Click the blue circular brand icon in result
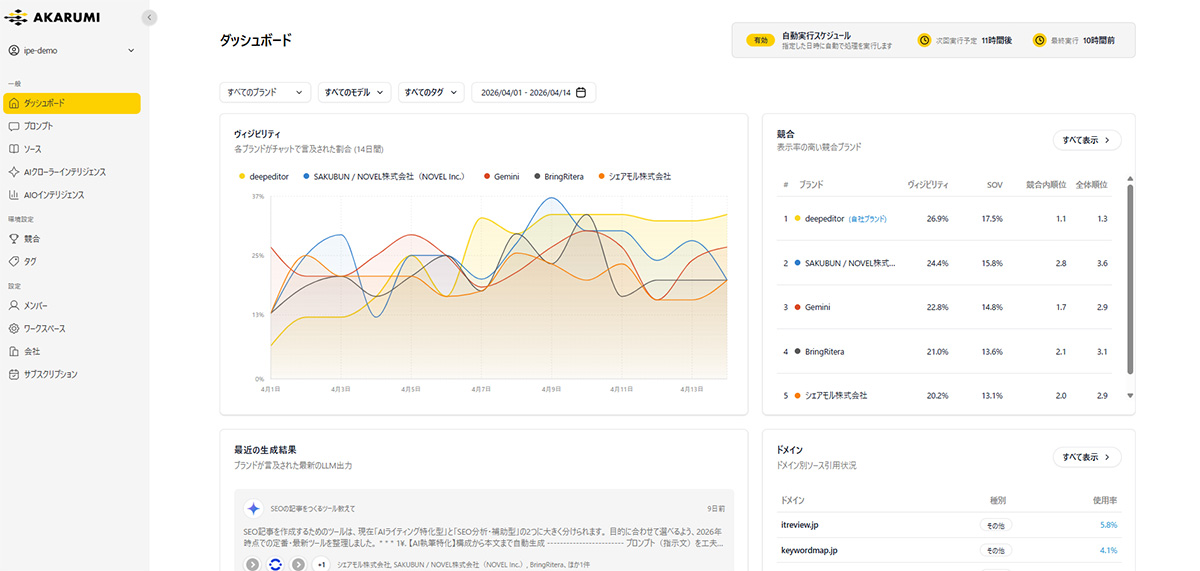Screen dimensions: 1200x571 pyautogui.click(x=275, y=564)
